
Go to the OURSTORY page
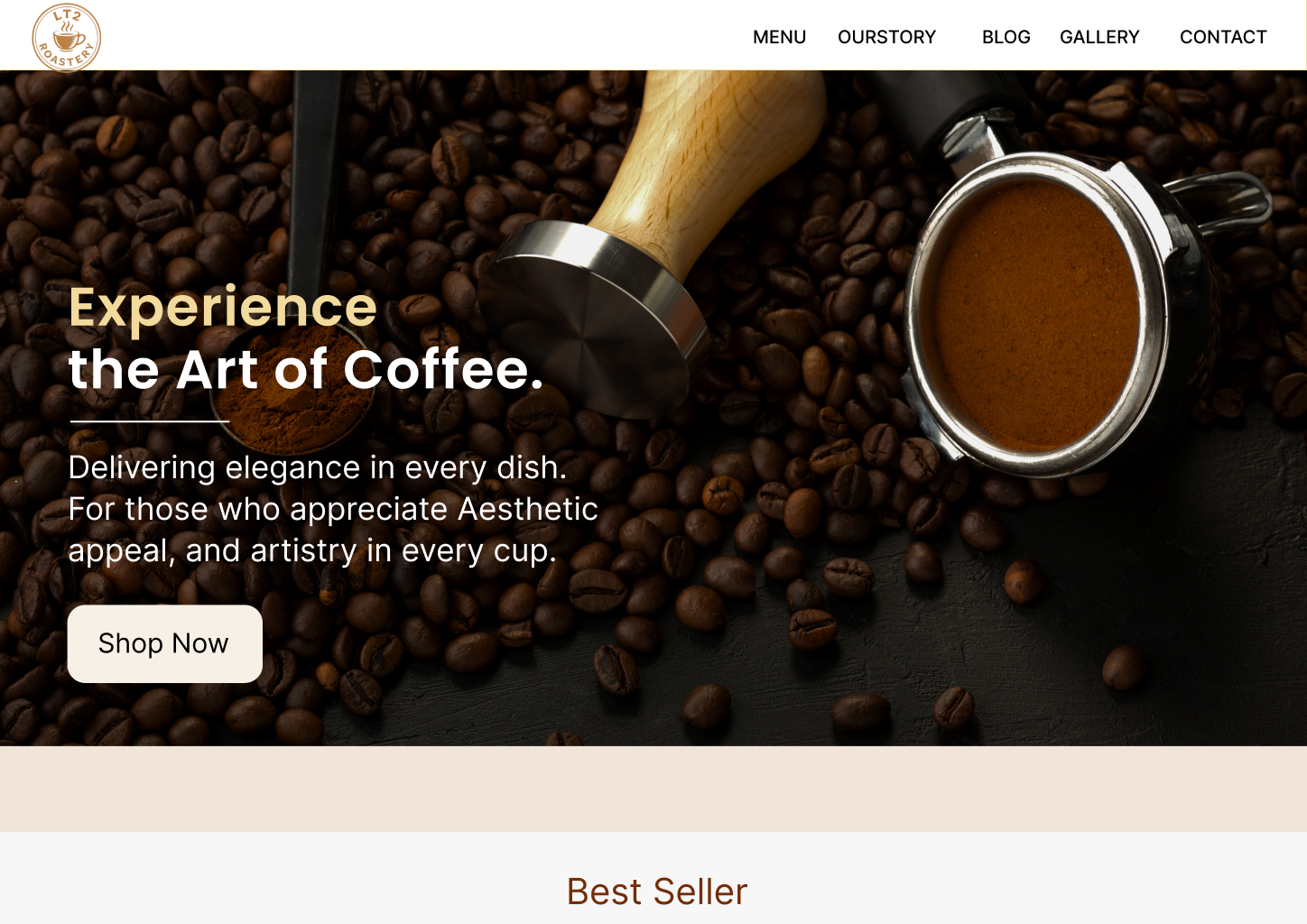click(x=886, y=37)
